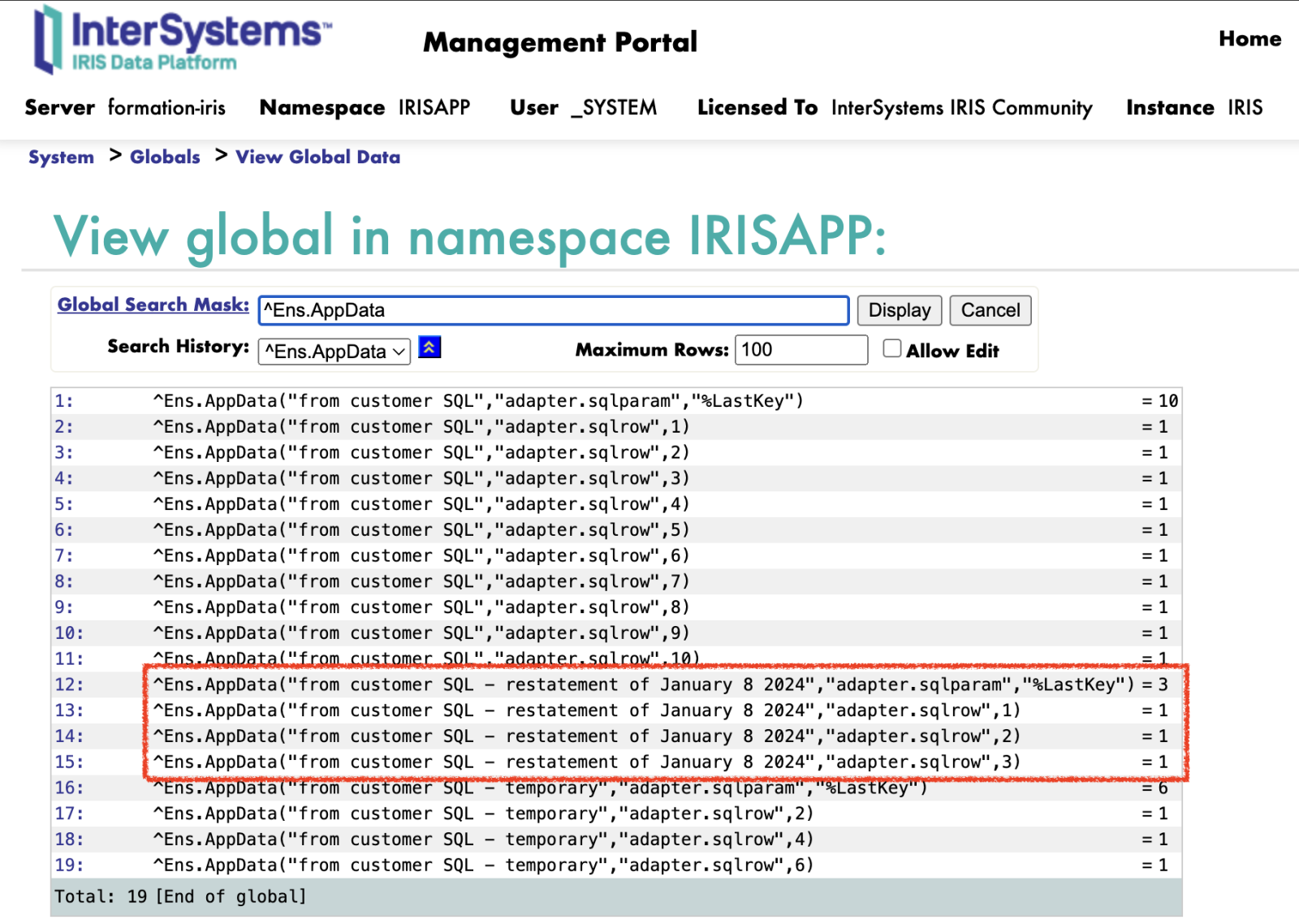Open View Global Data breadcrumb

[x=317, y=158]
